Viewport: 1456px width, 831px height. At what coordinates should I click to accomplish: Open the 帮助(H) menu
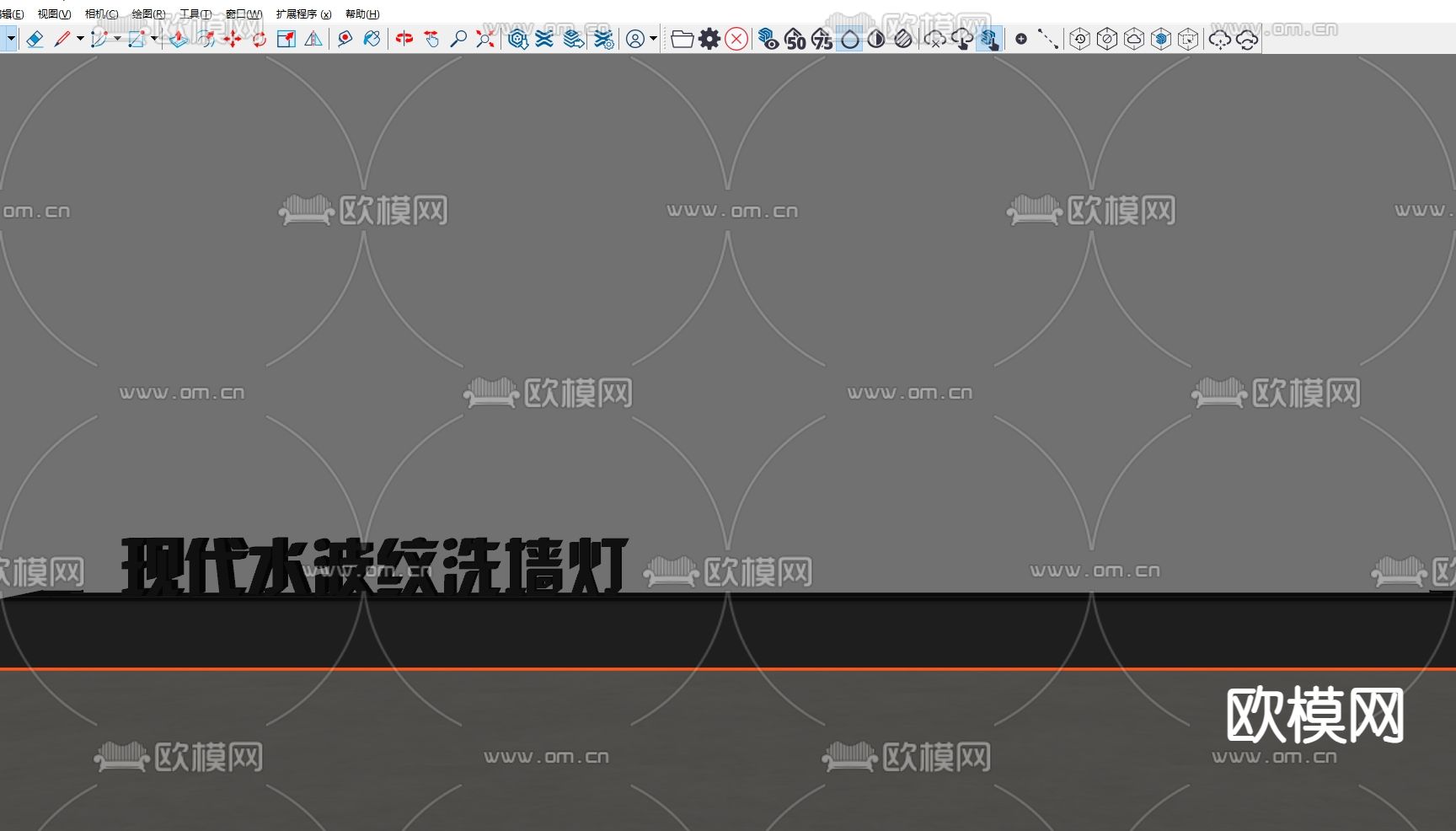[362, 14]
